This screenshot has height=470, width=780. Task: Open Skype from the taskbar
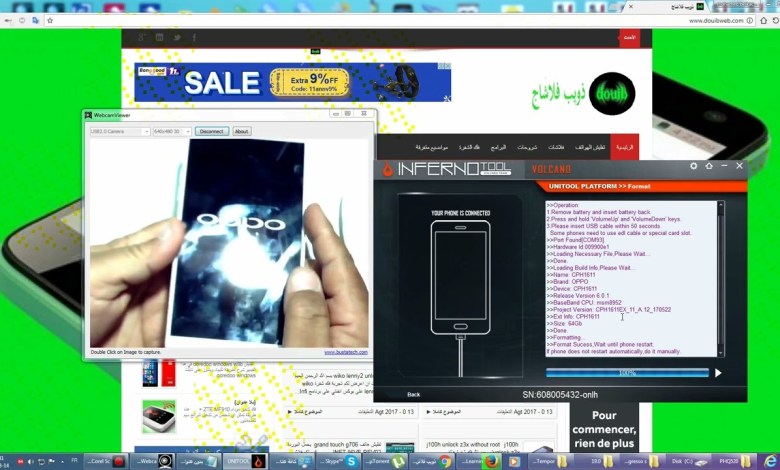click(352, 461)
